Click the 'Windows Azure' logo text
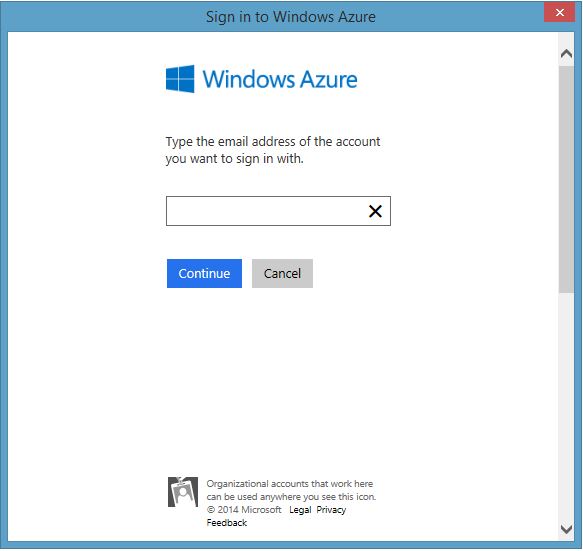Screen dimensions: 583x551 click(x=280, y=79)
